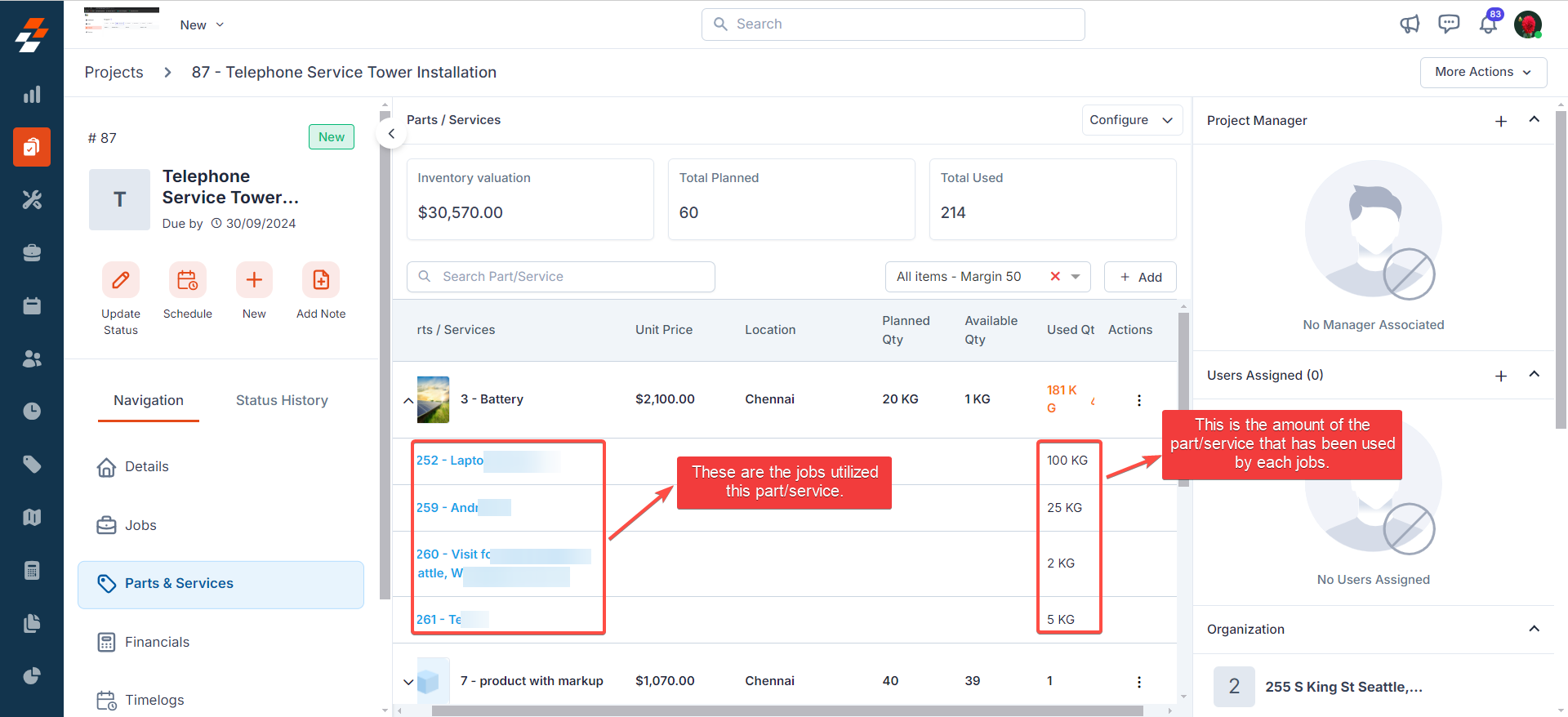The height and width of the screenshot is (717, 1568).
Task: Collapse the Organization section
Action: pyautogui.click(x=1534, y=629)
